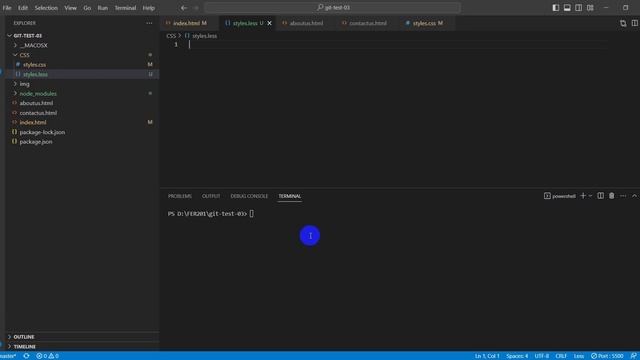Go forward with the navigation arrow
Image resolution: width=640 pixels, height=360 pixels.
click(196, 8)
